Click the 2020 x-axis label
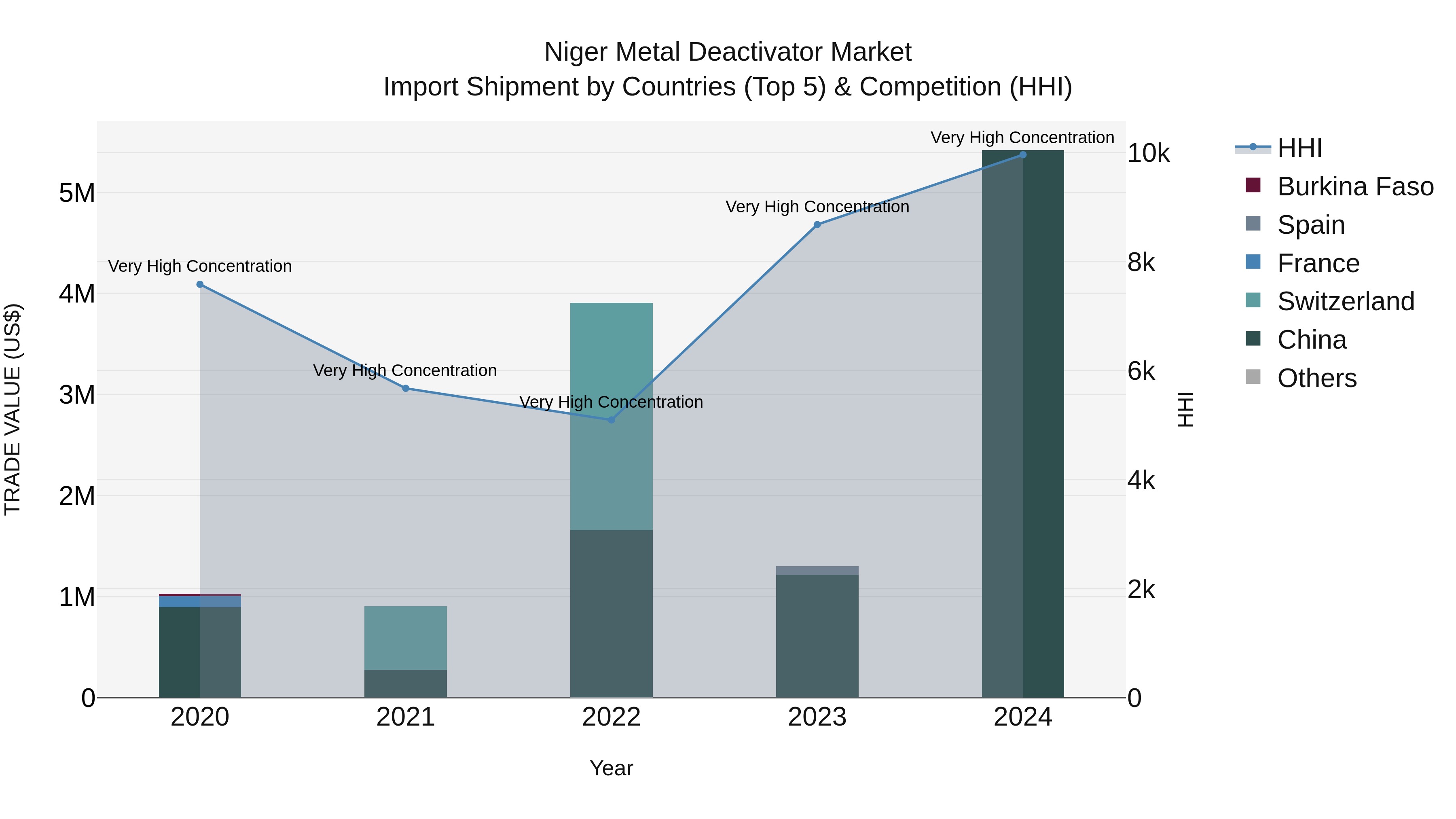The width and height of the screenshot is (1456, 819). [200, 717]
